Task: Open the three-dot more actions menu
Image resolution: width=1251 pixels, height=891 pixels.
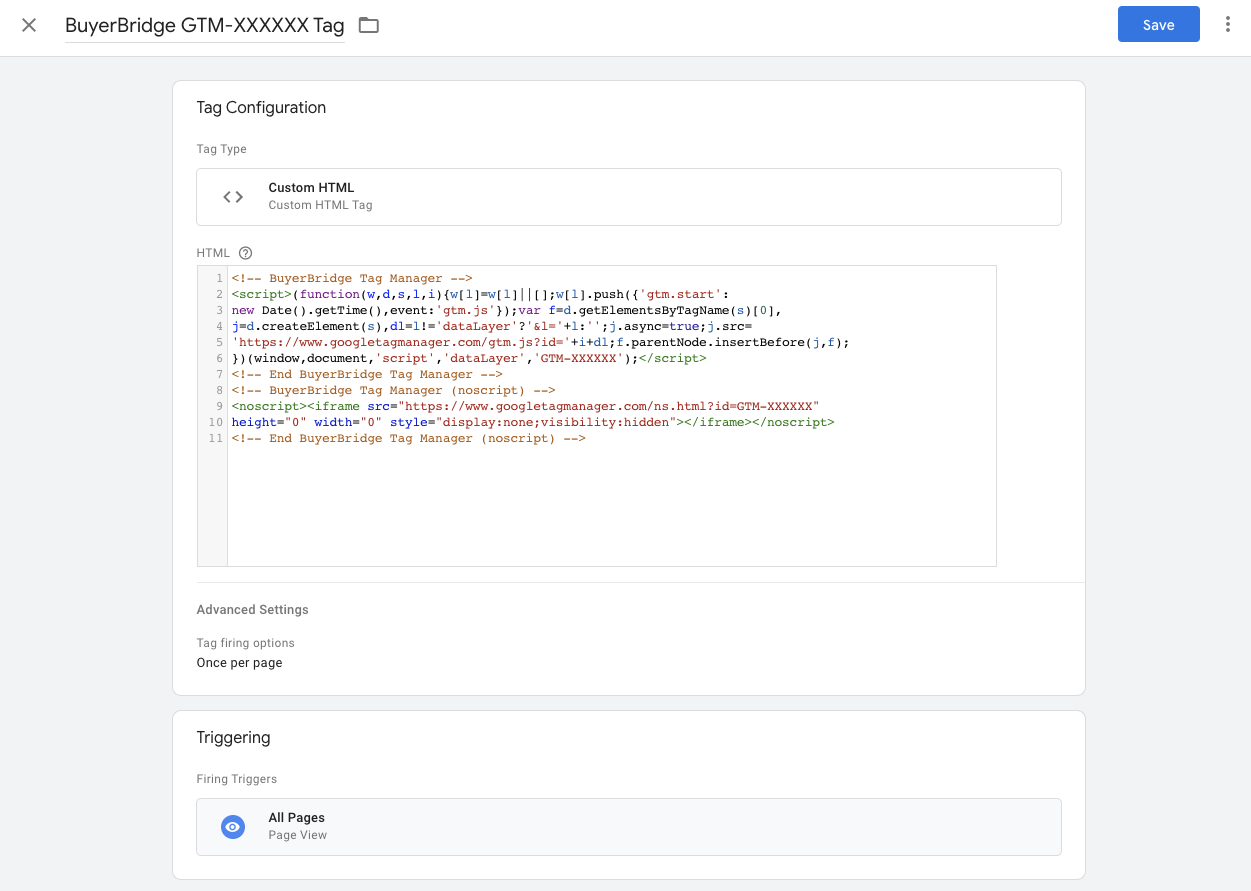Action: point(1228,25)
